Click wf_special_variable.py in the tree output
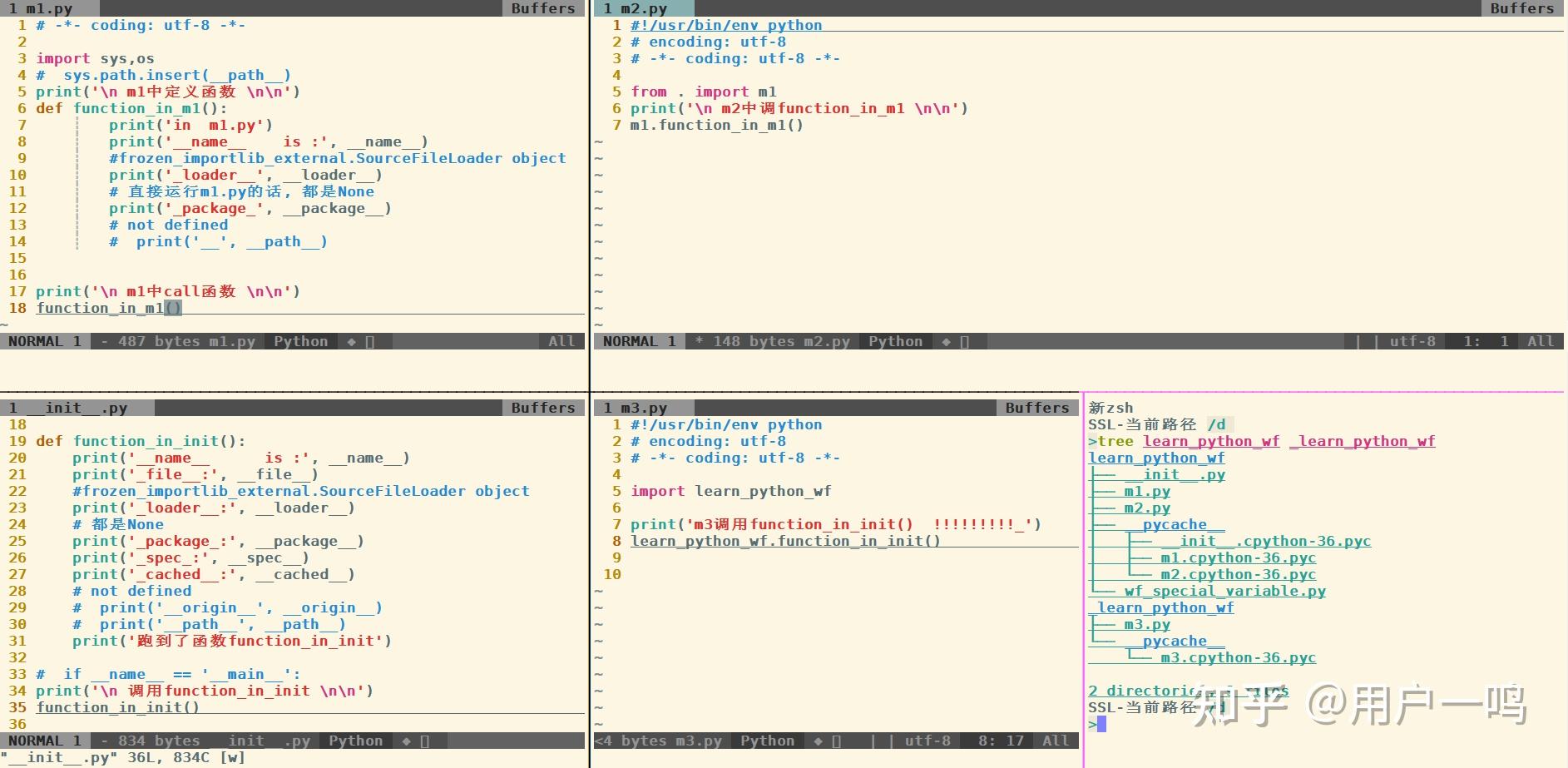 (x=1225, y=591)
